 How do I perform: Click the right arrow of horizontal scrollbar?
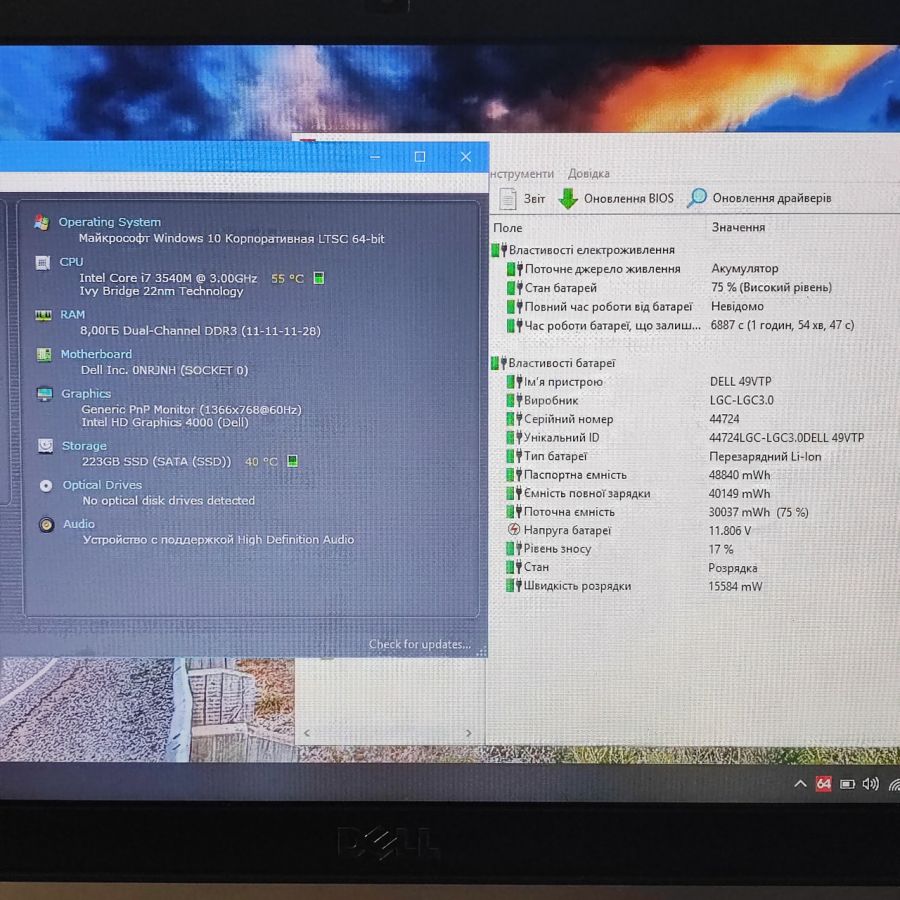coord(468,733)
